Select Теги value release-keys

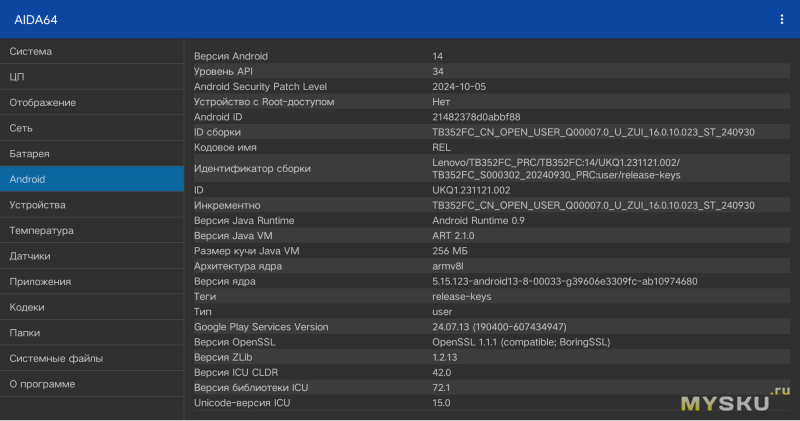(461, 296)
